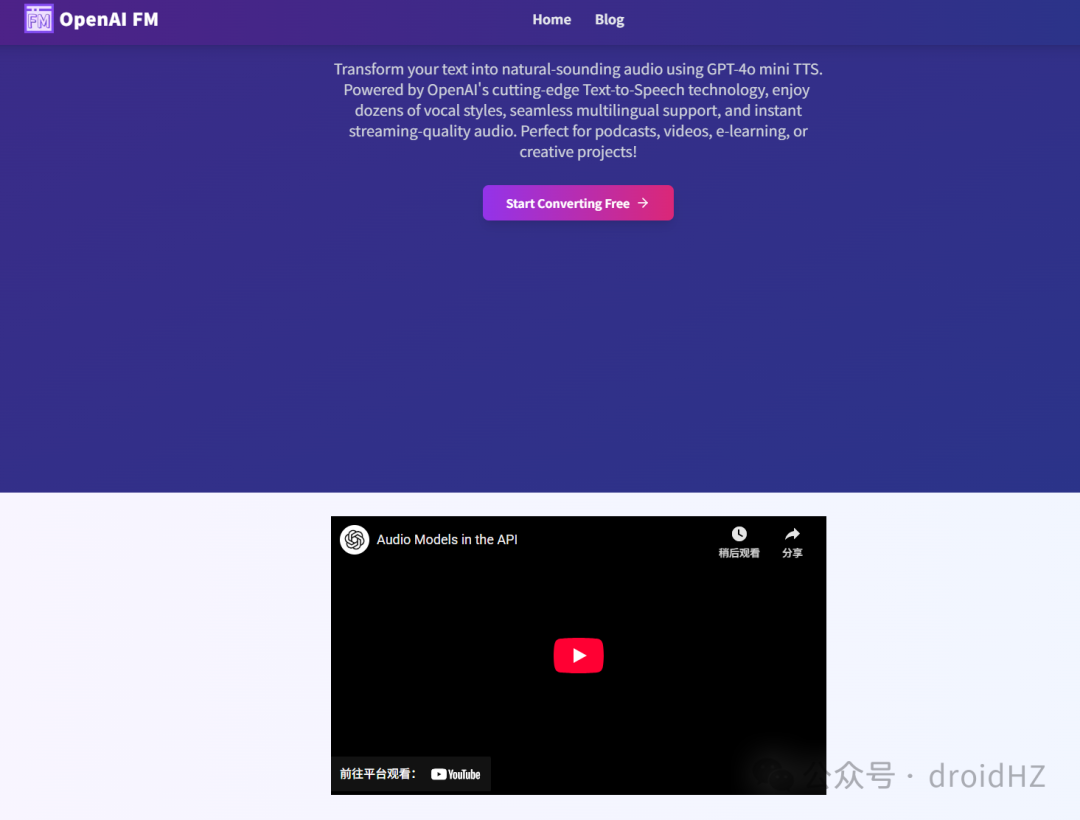Play the Audio Models in the API video

pyautogui.click(x=578, y=655)
